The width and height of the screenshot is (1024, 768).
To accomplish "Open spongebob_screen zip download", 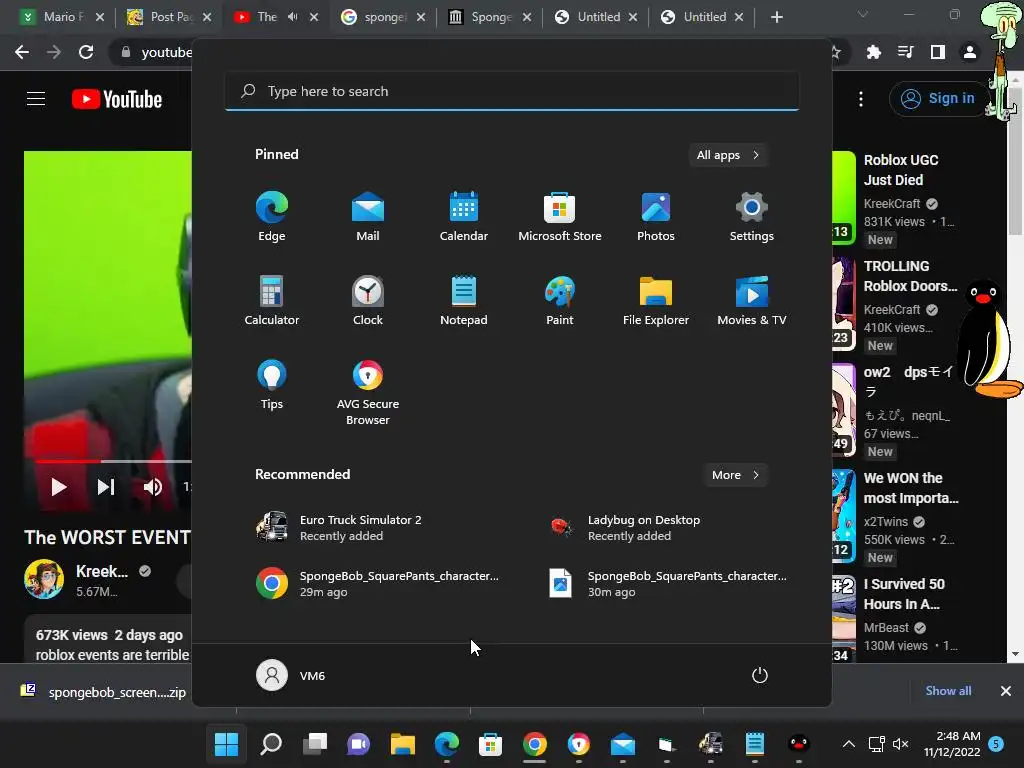I will coord(104,692).
